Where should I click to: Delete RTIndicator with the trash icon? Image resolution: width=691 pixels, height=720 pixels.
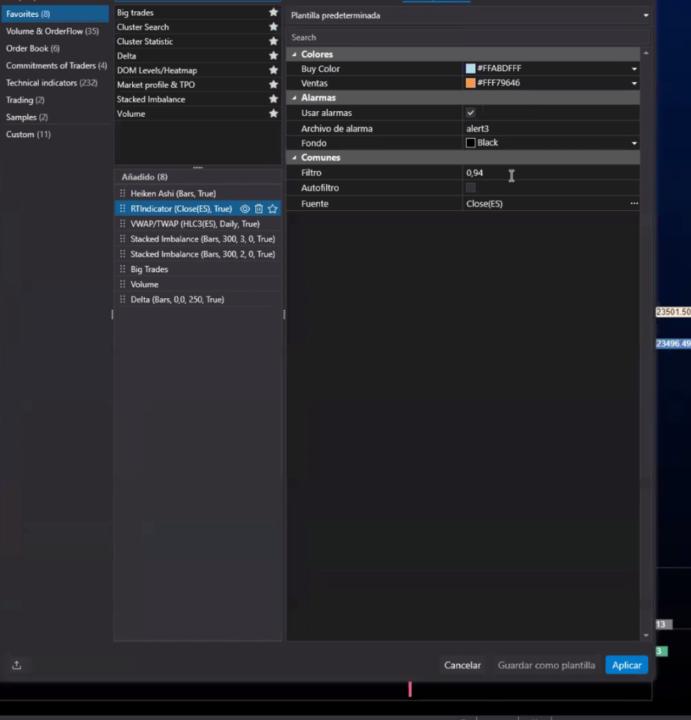tap(259, 209)
